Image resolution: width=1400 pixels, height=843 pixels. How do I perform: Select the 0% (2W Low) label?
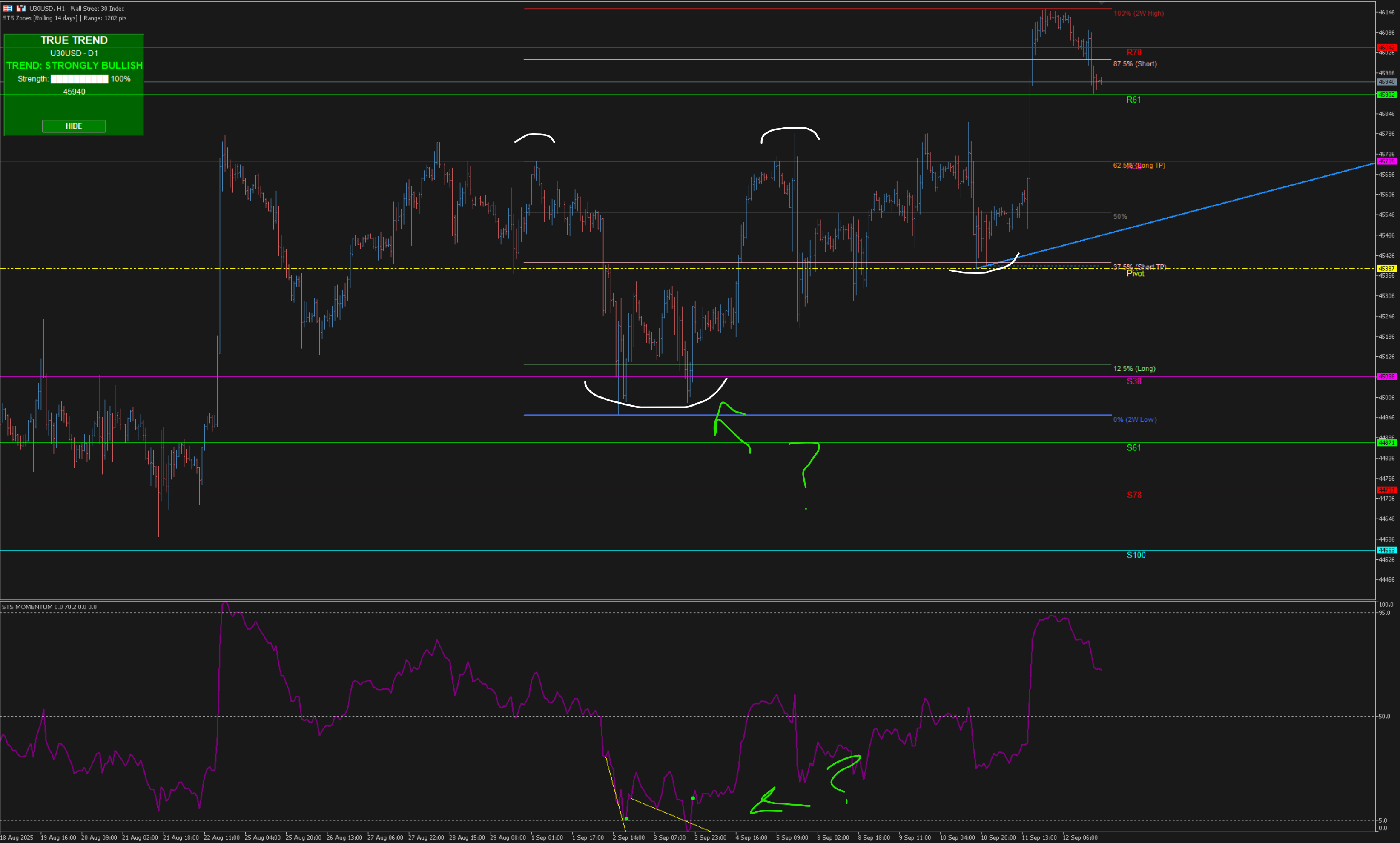[x=1134, y=420]
